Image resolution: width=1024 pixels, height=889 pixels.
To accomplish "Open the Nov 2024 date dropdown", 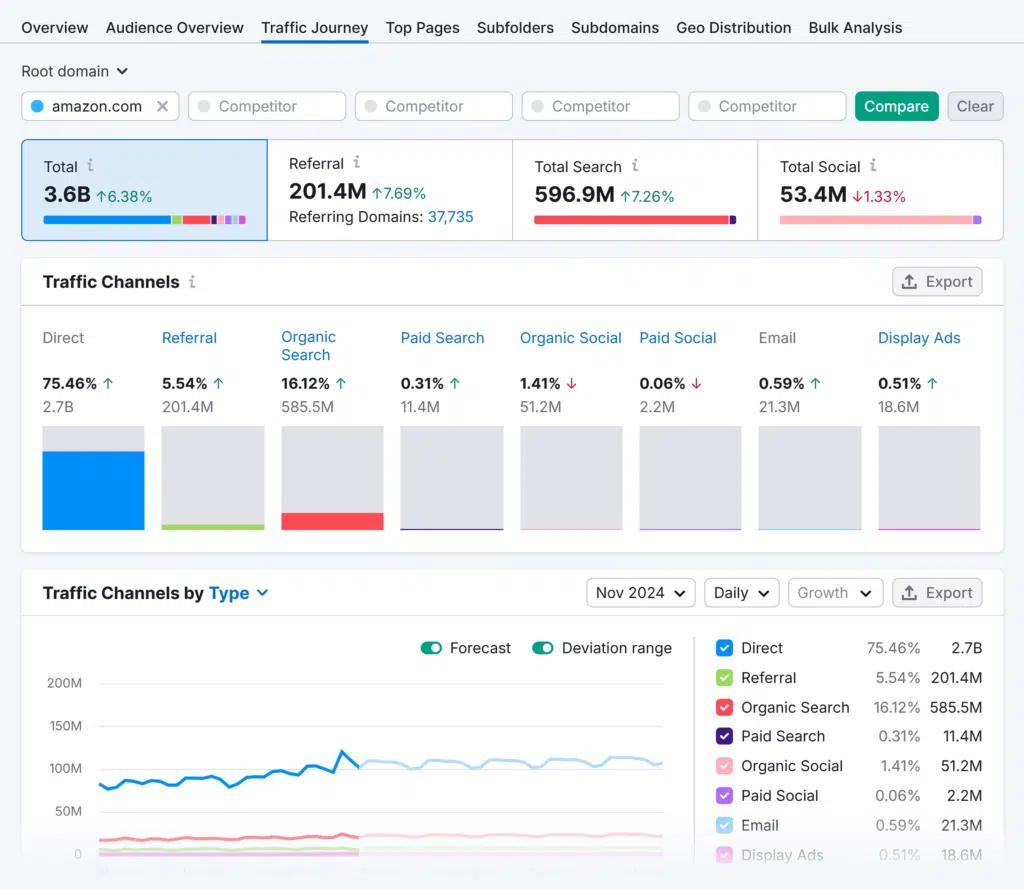I will 641,593.
